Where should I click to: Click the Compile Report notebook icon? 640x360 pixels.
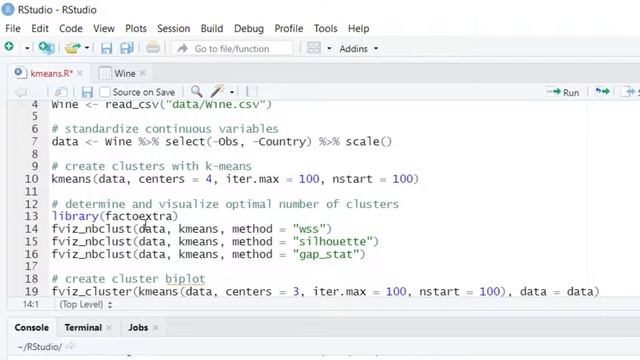click(252, 92)
